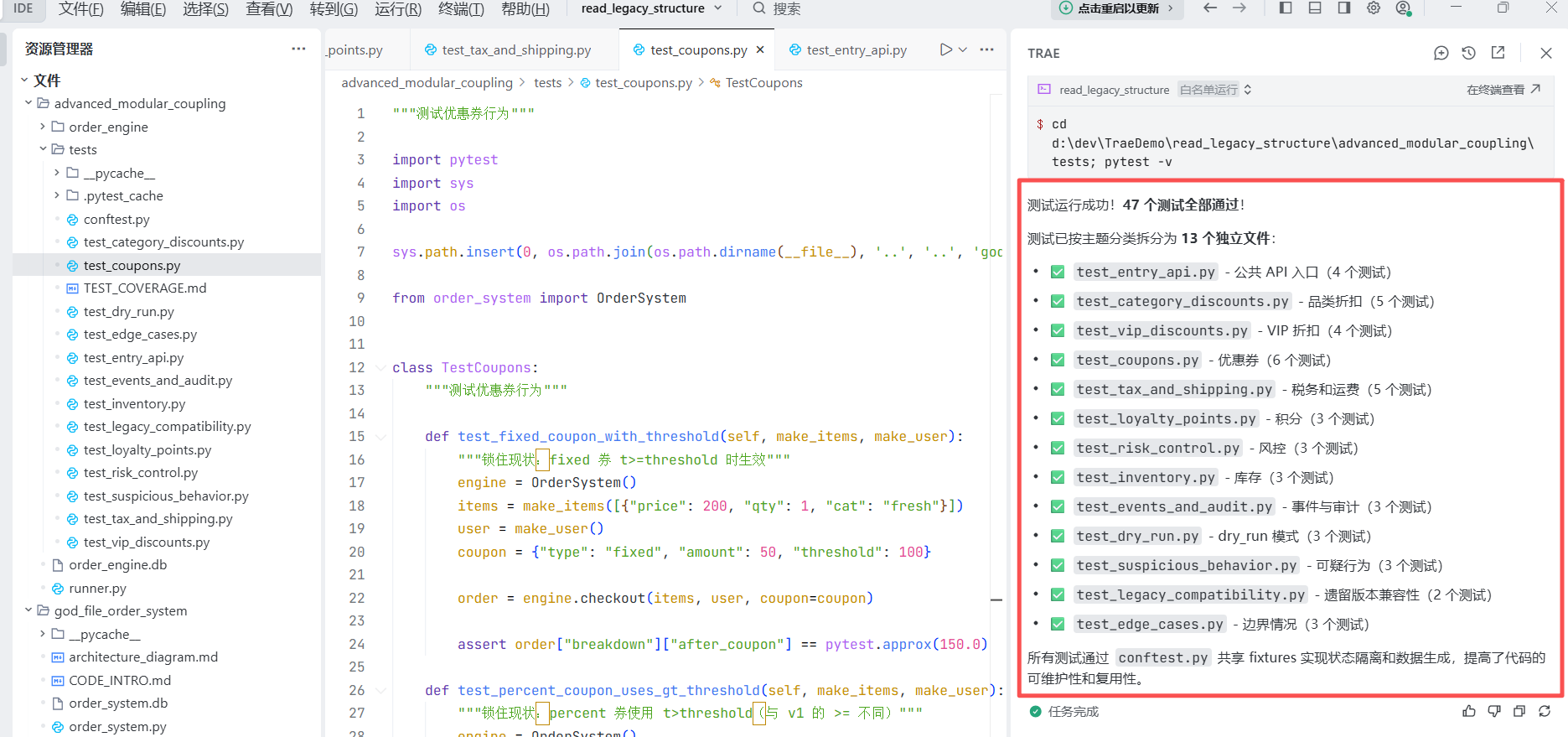Open TEST_COVERAGE.md in the explorer
Viewport: 1568px width, 737px height.
point(144,288)
